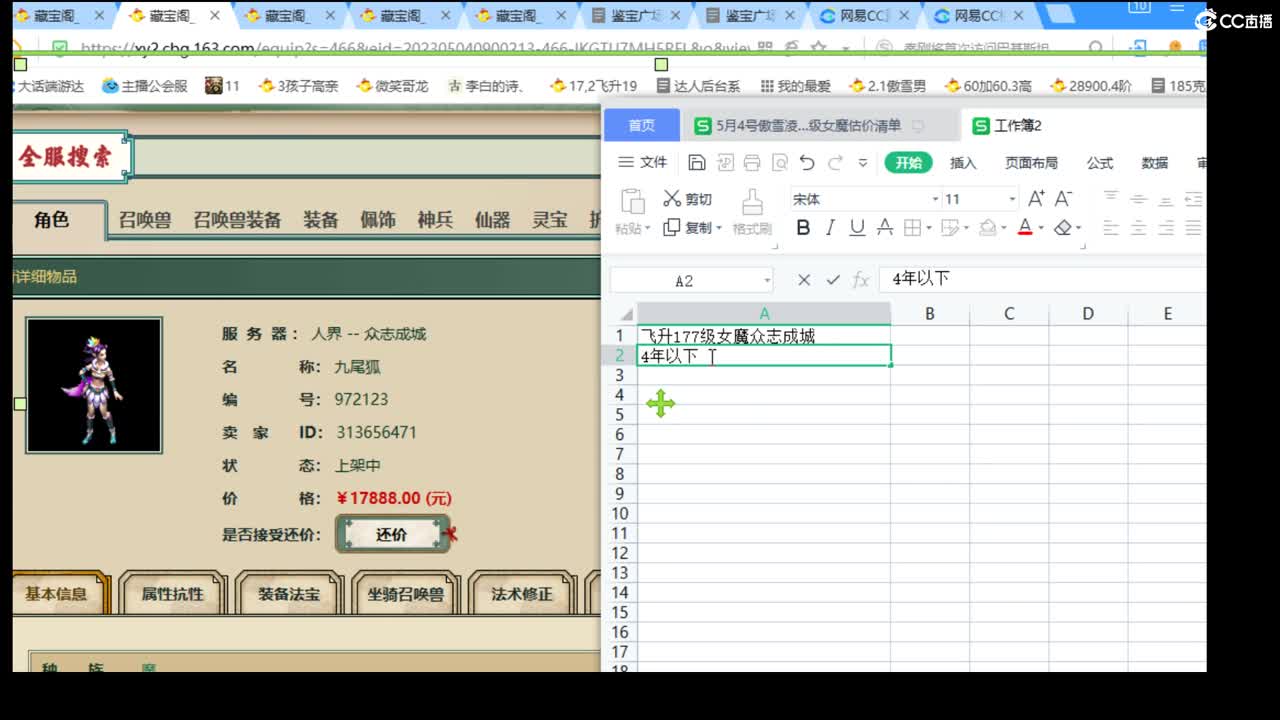Switch to the 公式 ribbon tab
Viewport: 1280px width, 720px height.
1100,162
